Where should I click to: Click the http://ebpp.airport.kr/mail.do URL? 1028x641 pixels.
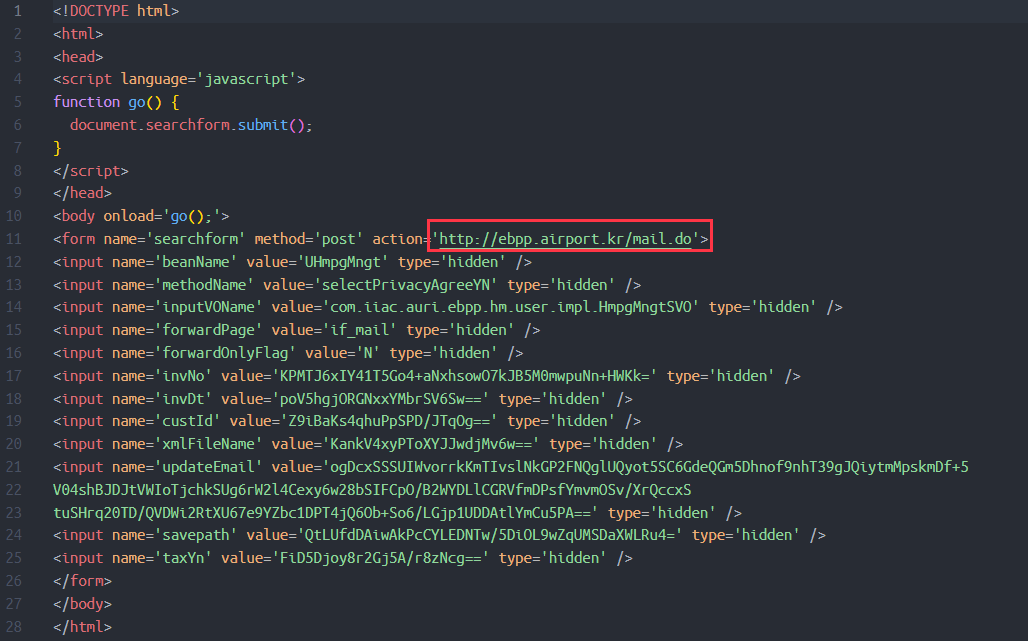tap(568, 239)
